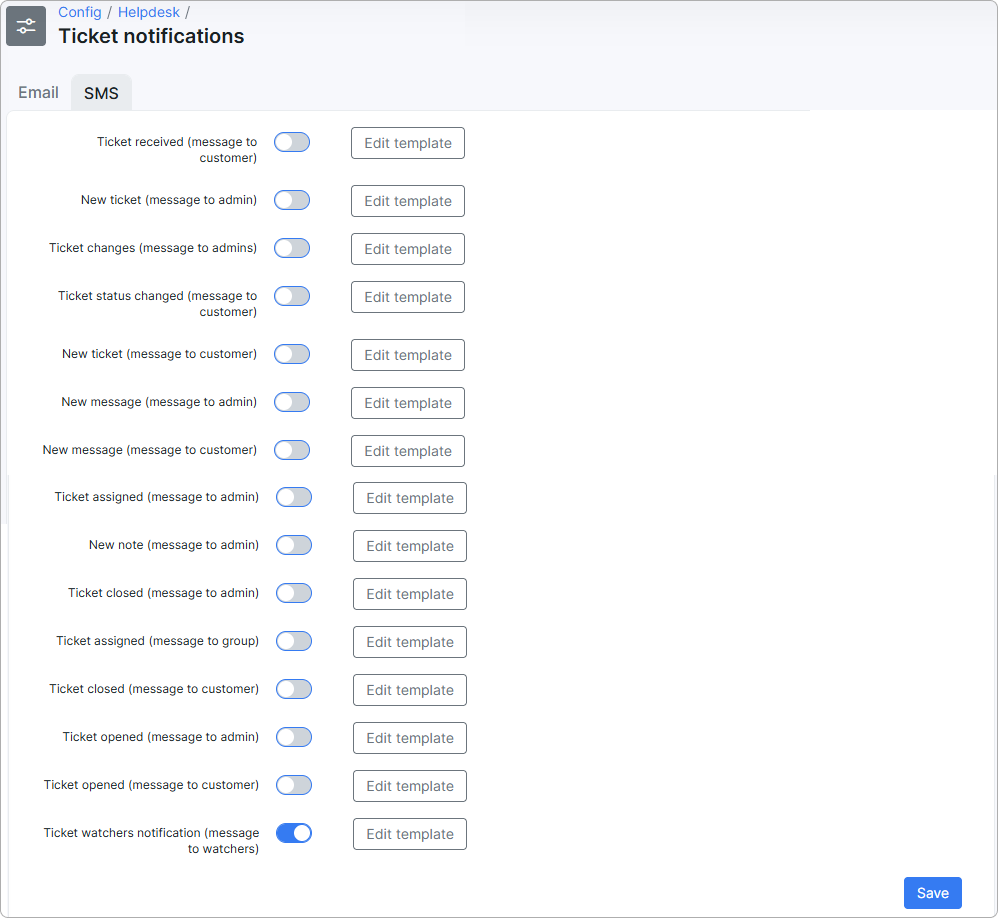Toggle Ticket changes (message to admins)
Image resolution: width=998 pixels, height=918 pixels.
pyautogui.click(x=292, y=248)
